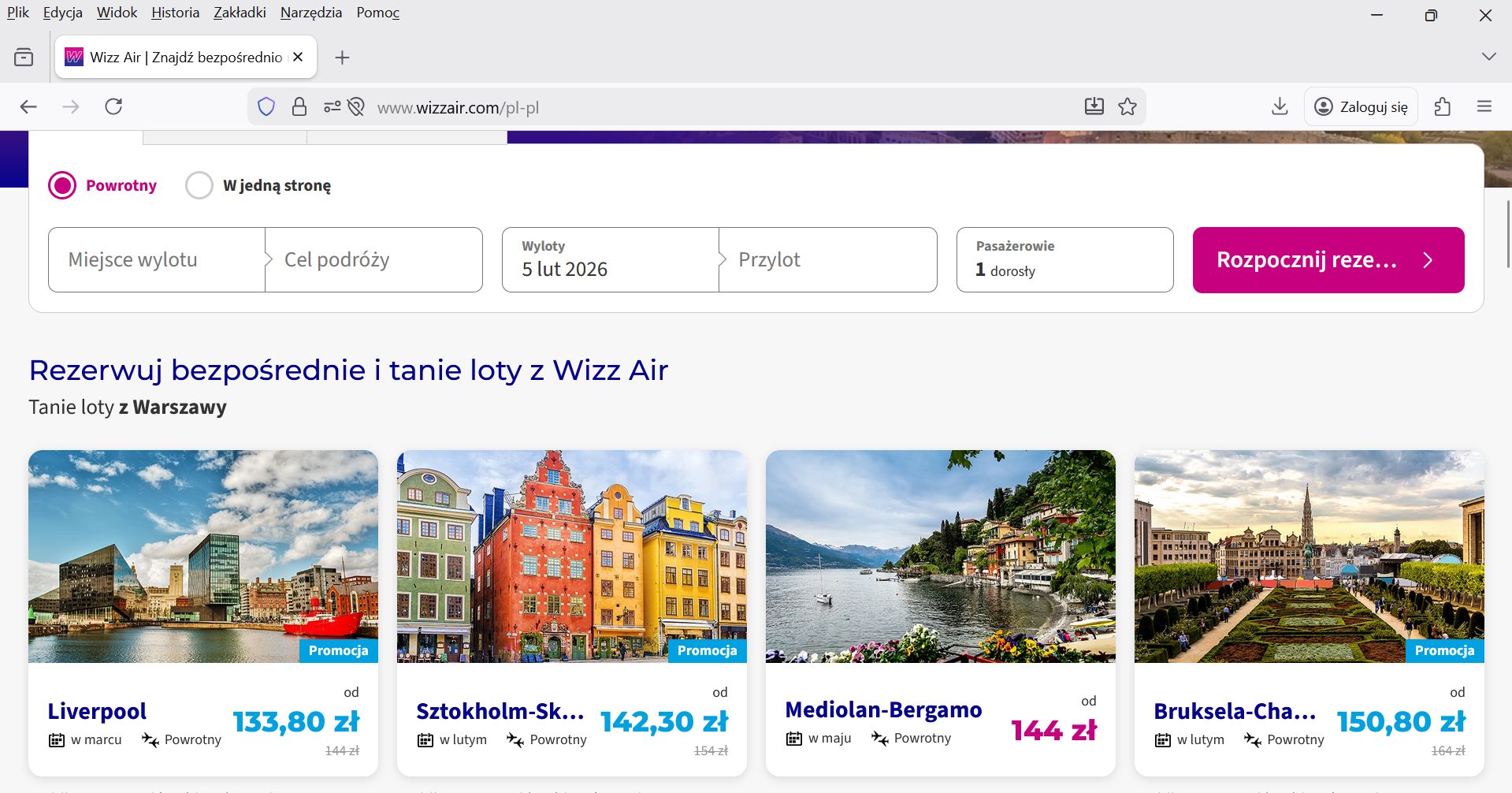
Task: Close the Wizz Air tab
Action: tap(298, 57)
